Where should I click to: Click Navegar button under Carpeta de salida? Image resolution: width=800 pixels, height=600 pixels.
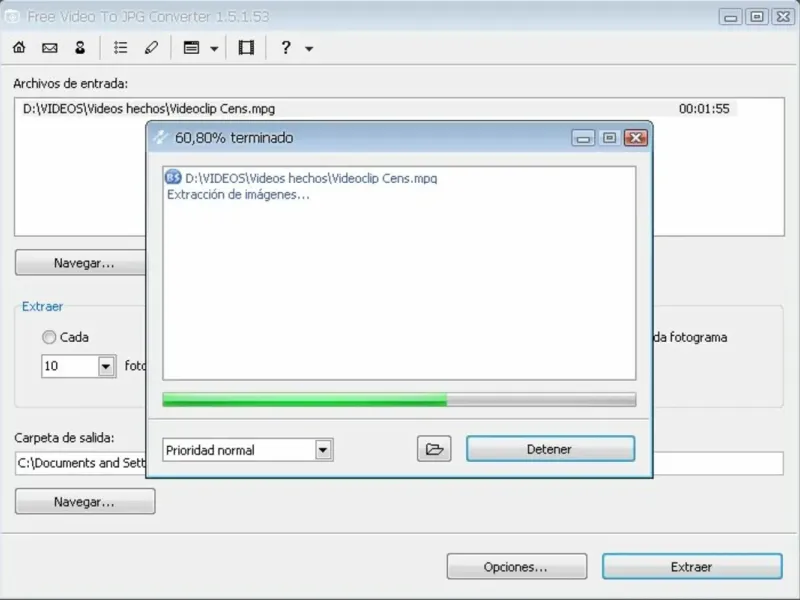85,502
